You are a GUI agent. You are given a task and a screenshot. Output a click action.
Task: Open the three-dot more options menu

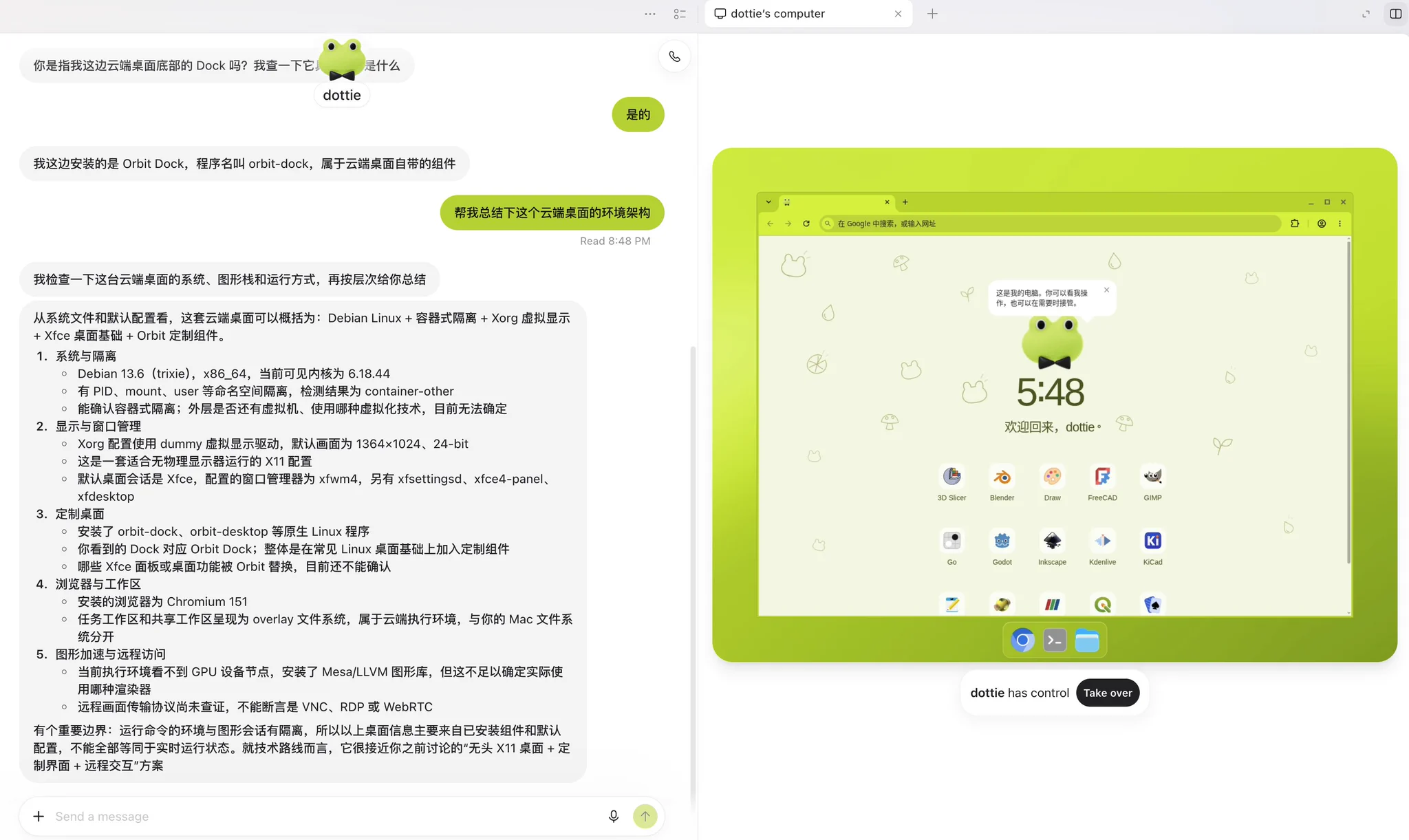tap(650, 14)
